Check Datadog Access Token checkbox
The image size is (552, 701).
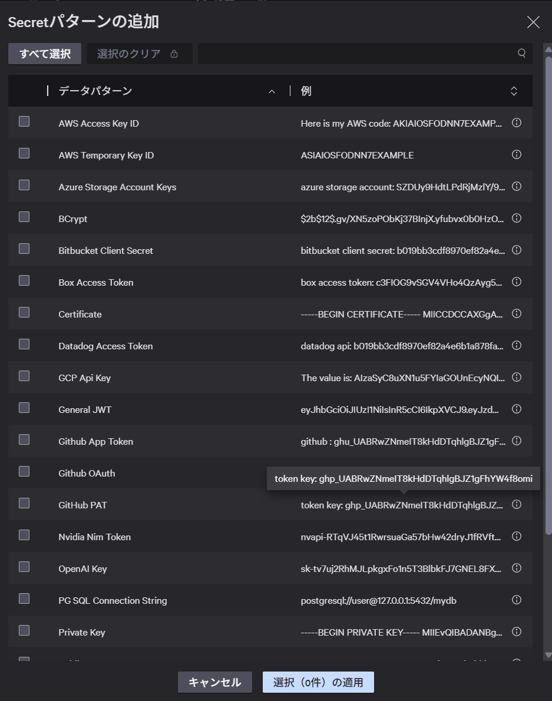[24, 344]
